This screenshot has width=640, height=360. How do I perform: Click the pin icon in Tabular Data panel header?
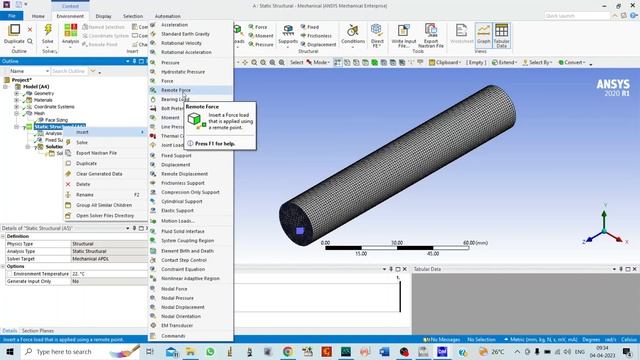coord(621,269)
